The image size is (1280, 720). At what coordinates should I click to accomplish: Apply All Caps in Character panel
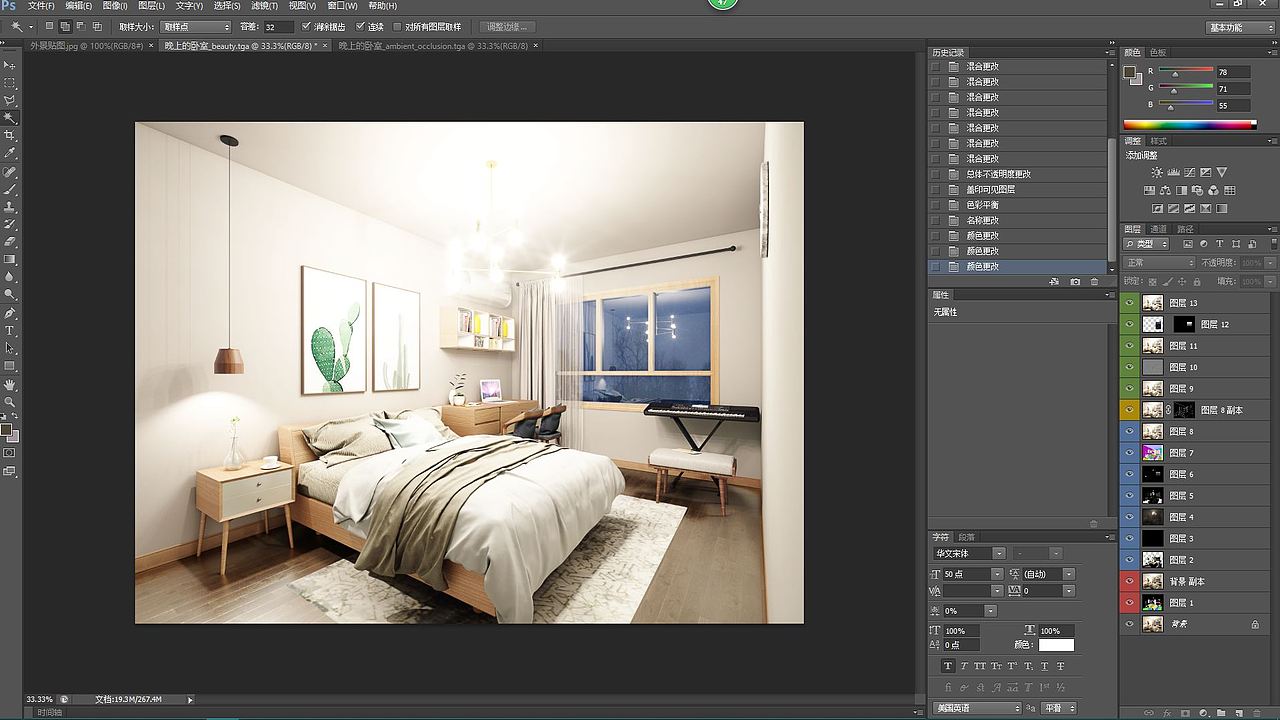click(980, 666)
